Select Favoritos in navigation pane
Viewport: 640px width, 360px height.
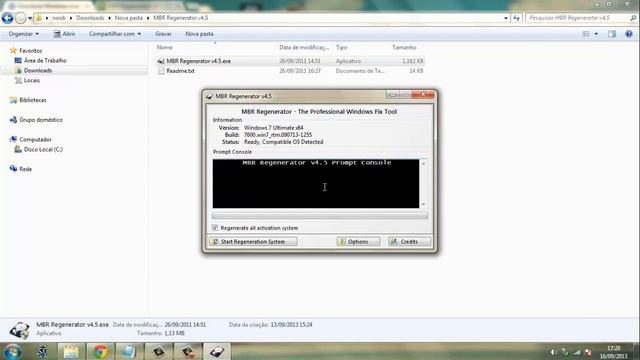31,51
